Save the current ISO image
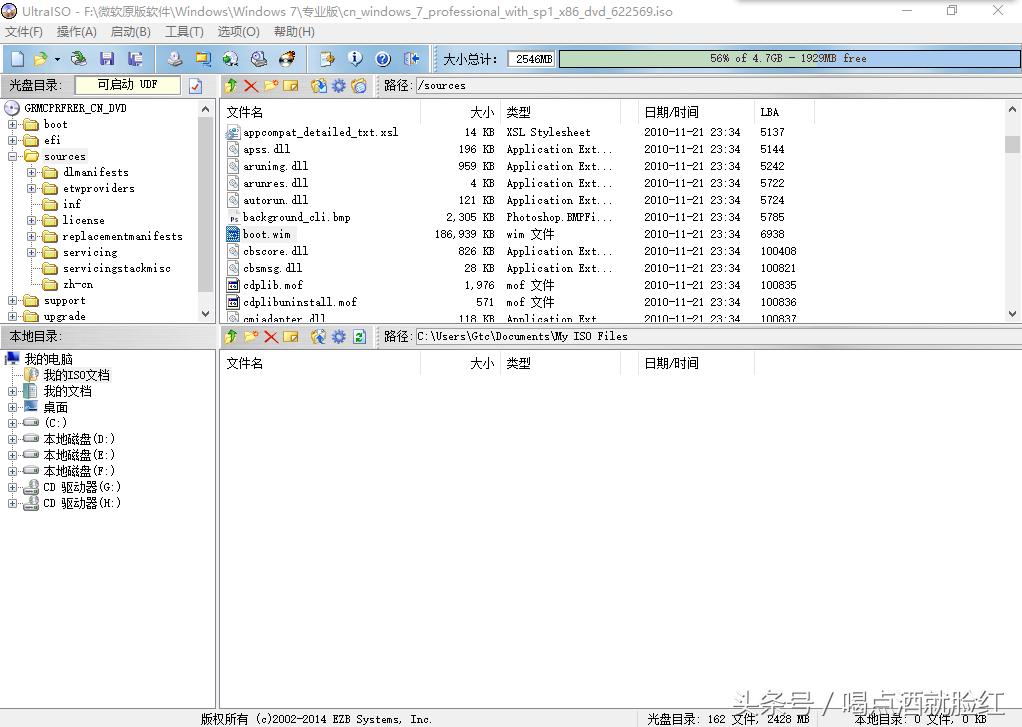1022x727 pixels. [106, 58]
